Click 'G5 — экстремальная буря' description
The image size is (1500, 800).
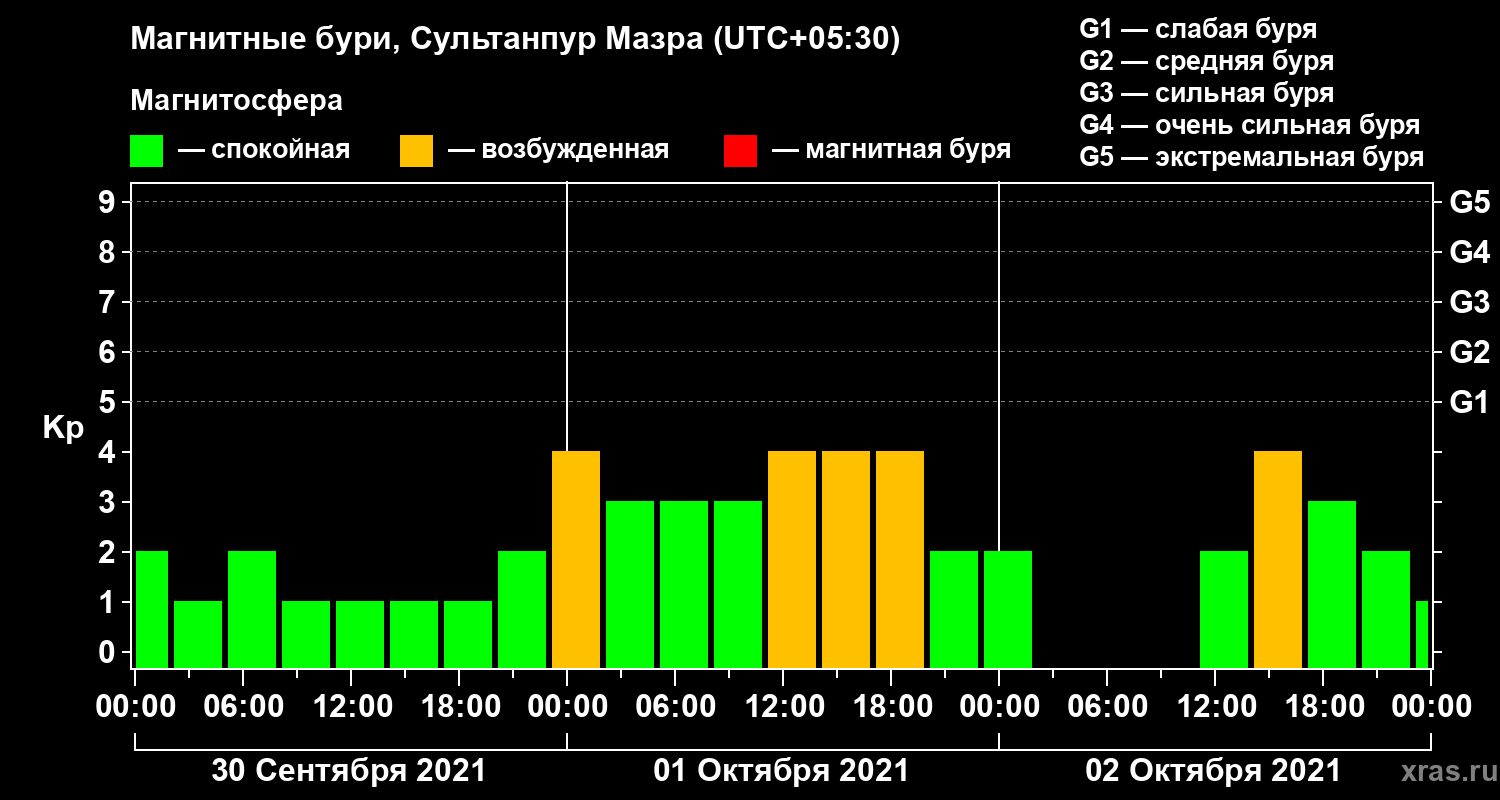tap(1252, 157)
